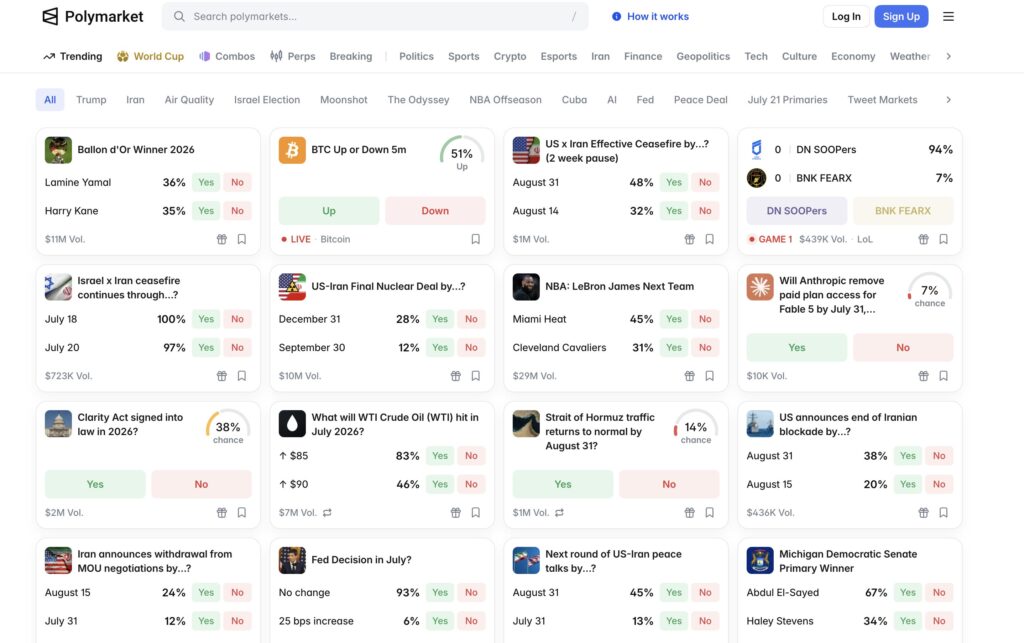Open the Perps tab
Image resolution: width=1024 pixels, height=643 pixels.
click(293, 56)
